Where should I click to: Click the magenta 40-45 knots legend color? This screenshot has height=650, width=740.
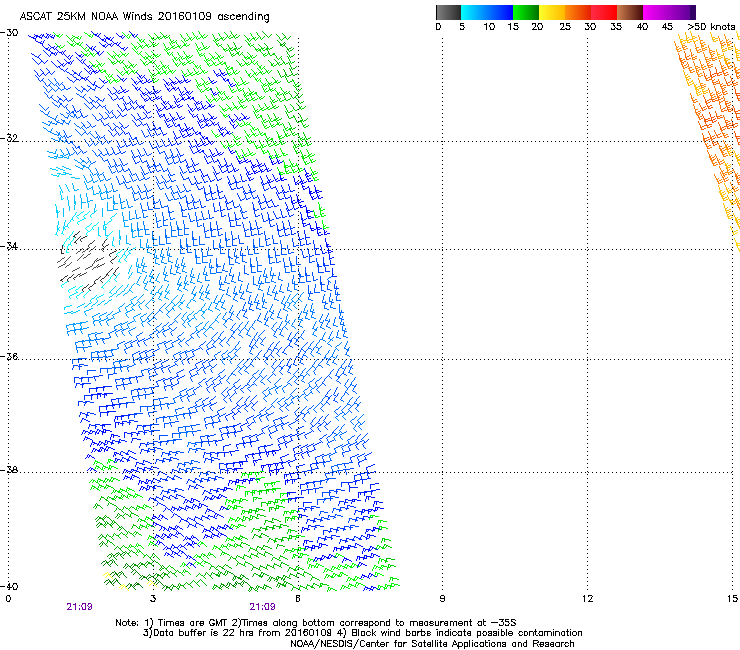(655, 12)
